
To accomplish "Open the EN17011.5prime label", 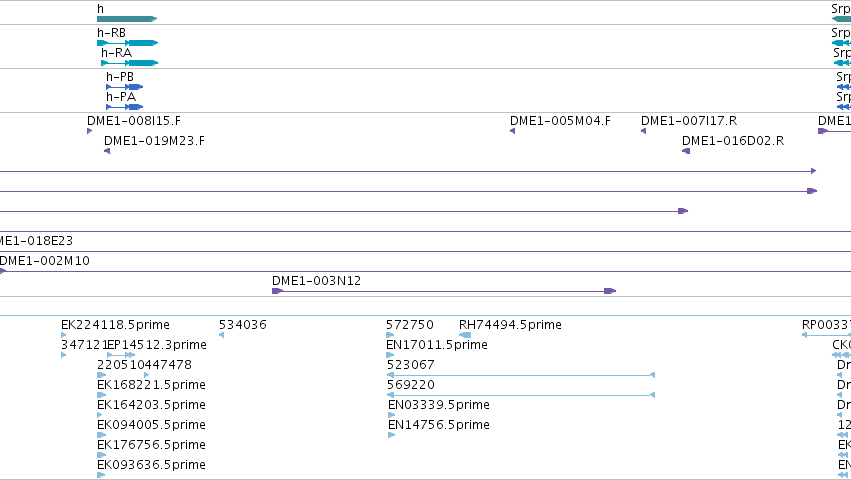I will [x=437, y=345].
